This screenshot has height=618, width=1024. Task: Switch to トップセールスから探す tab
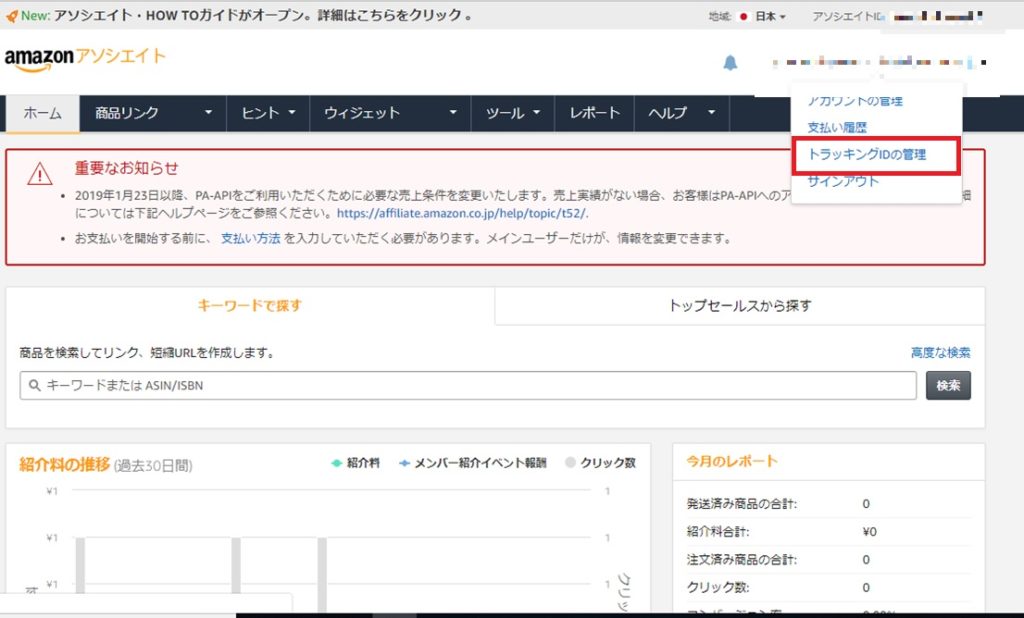(x=740, y=306)
